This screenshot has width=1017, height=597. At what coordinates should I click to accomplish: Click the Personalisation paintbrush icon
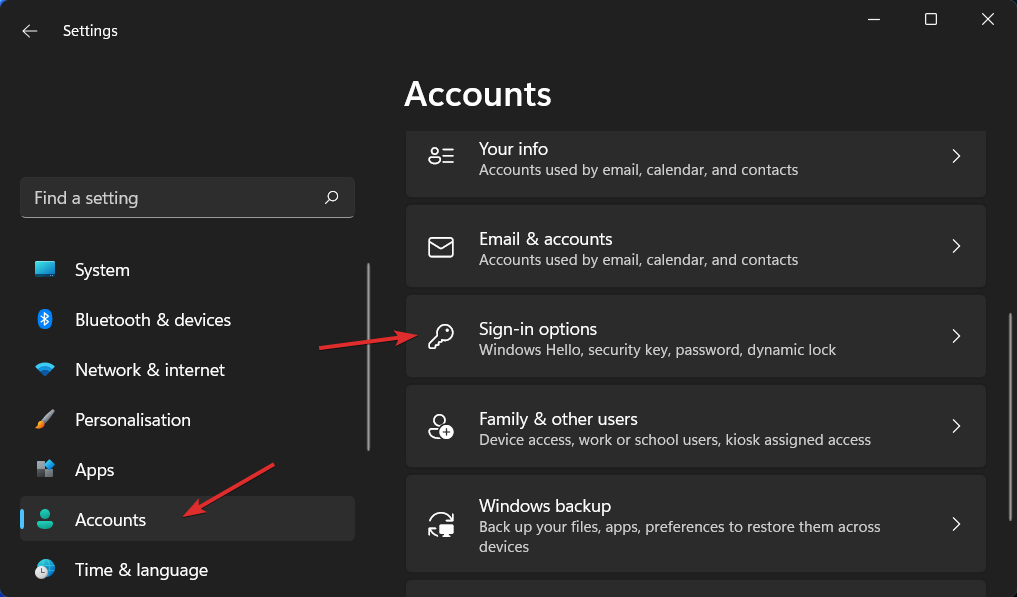[45, 420]
